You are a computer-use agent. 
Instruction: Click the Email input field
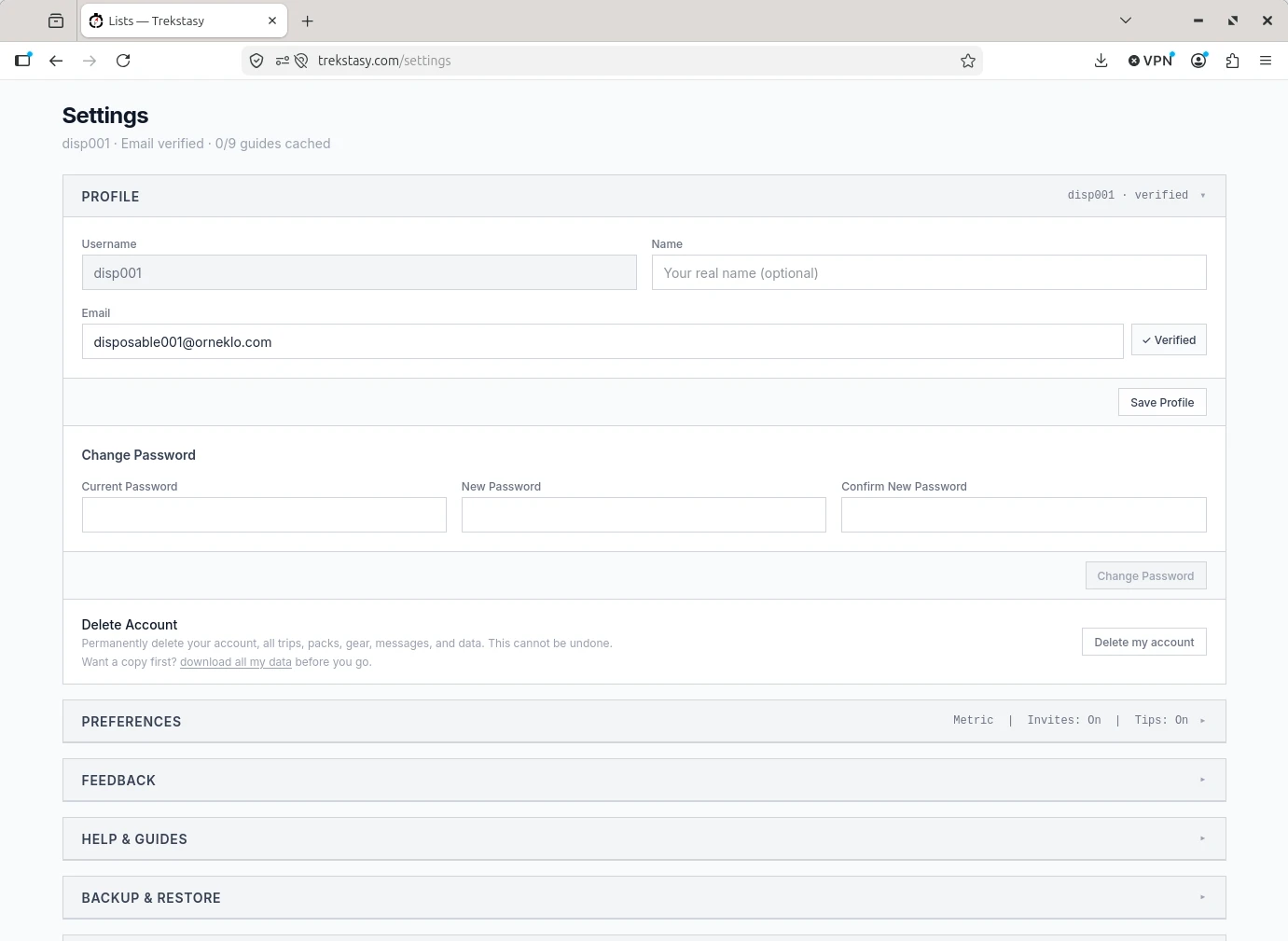[x=602, y=341]
